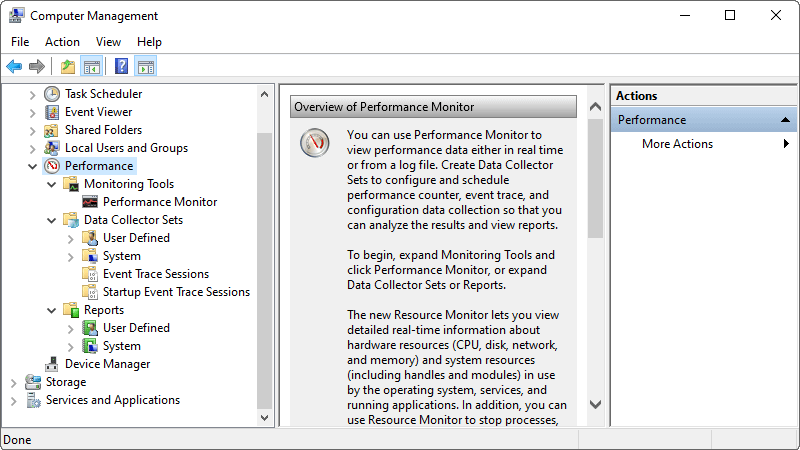Collapse the Monitoring Tools node

[52, 184]
